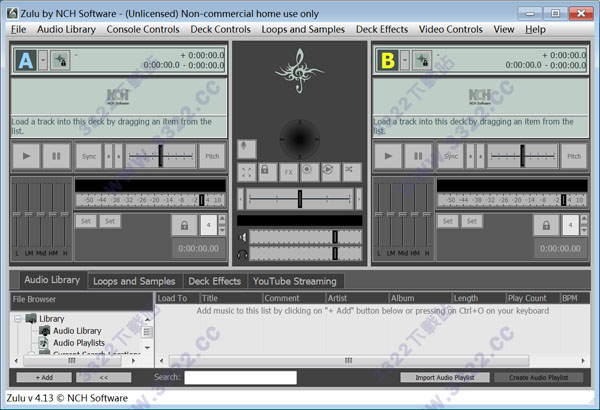This screenshot has height=410, width=600.
Task: Open Deck B selection dropdown arrow
Action: pyautogui.click(x=405, y=60)
